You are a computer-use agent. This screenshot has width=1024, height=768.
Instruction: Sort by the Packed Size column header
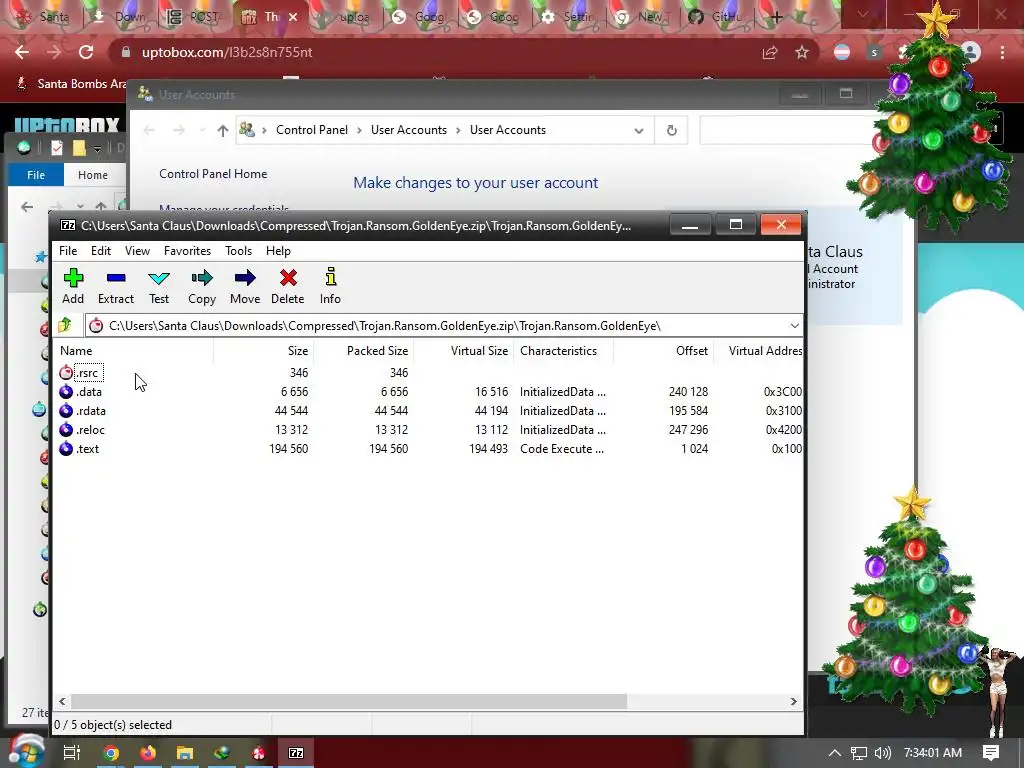pos(363,351)
